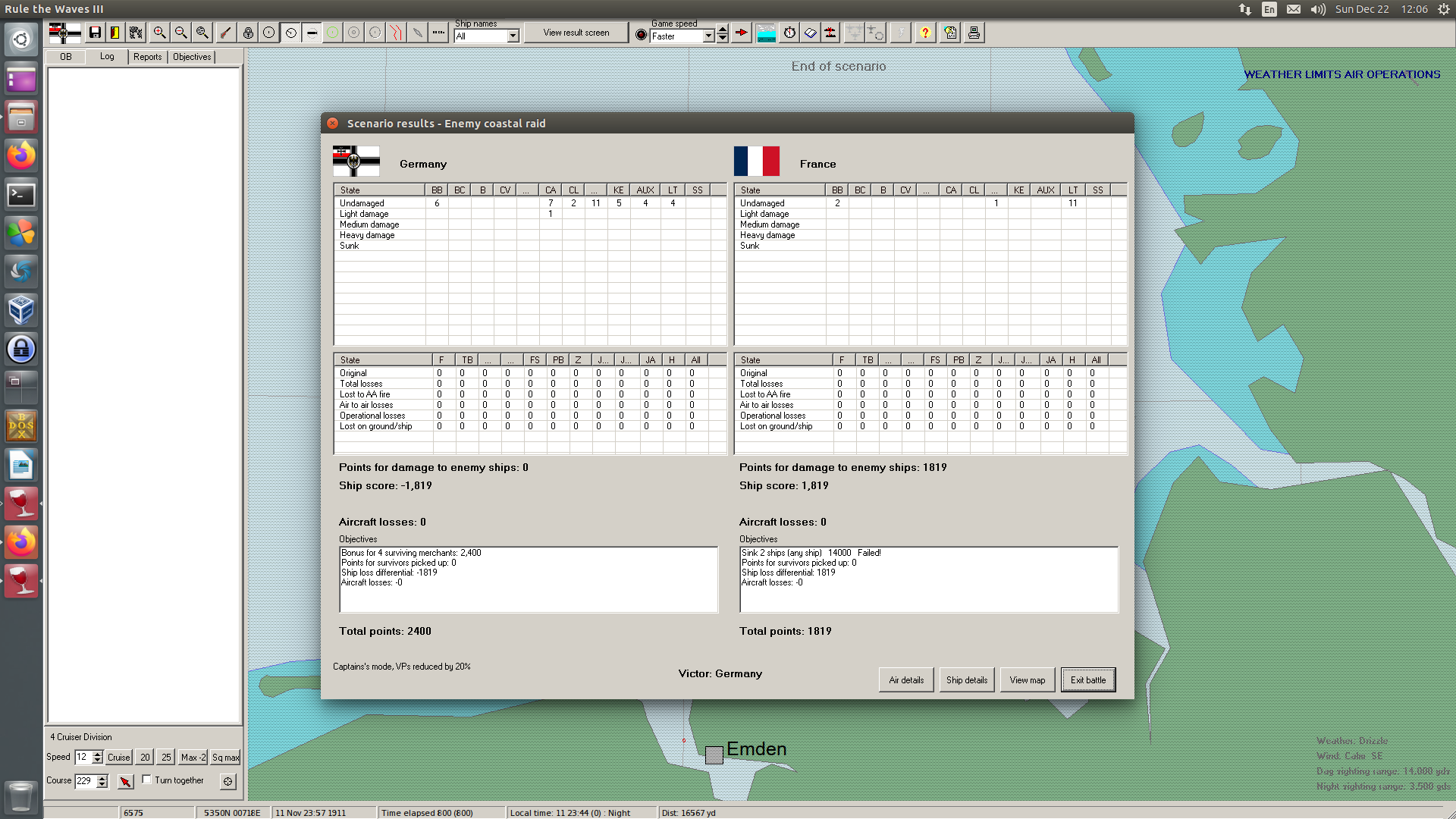This screenshot has height=819, width=1456.
Task: Click the padlock toolbar icon
Action: click(x=248, y=33)
